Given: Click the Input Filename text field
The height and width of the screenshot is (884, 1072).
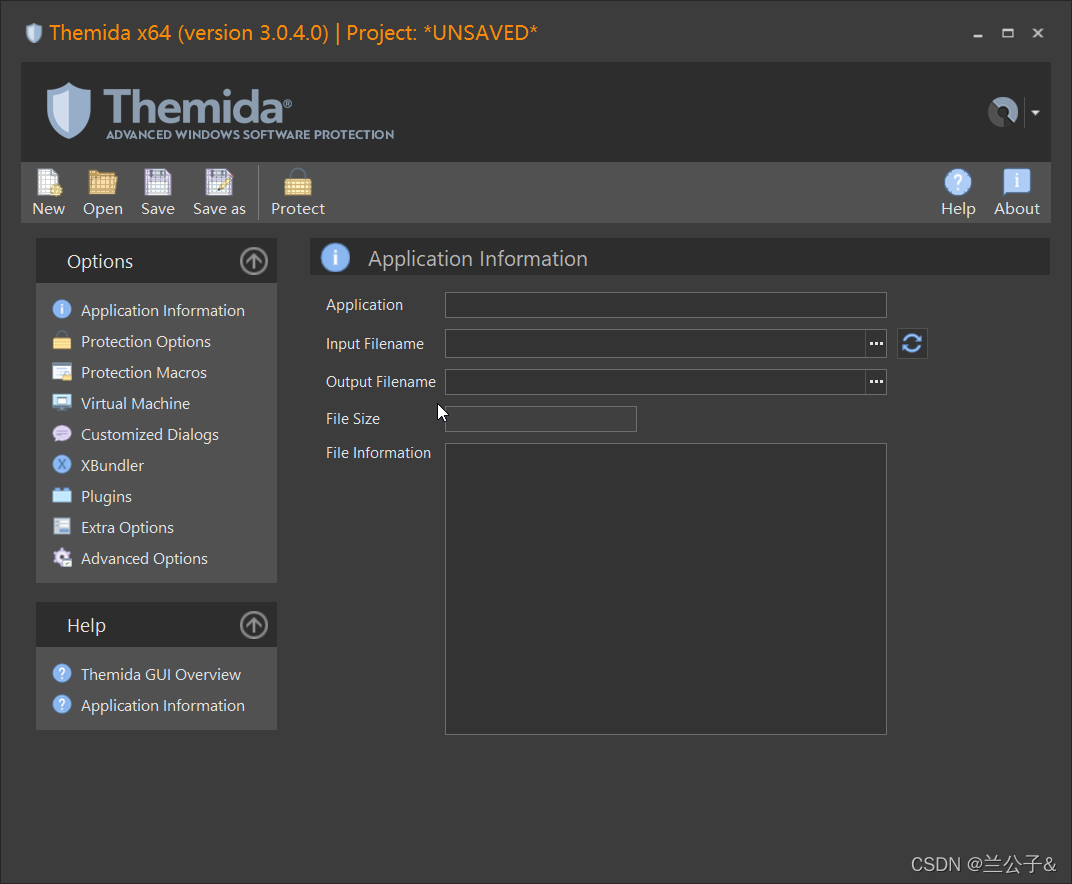Looking at the screenshot, I should coord(655,343).
